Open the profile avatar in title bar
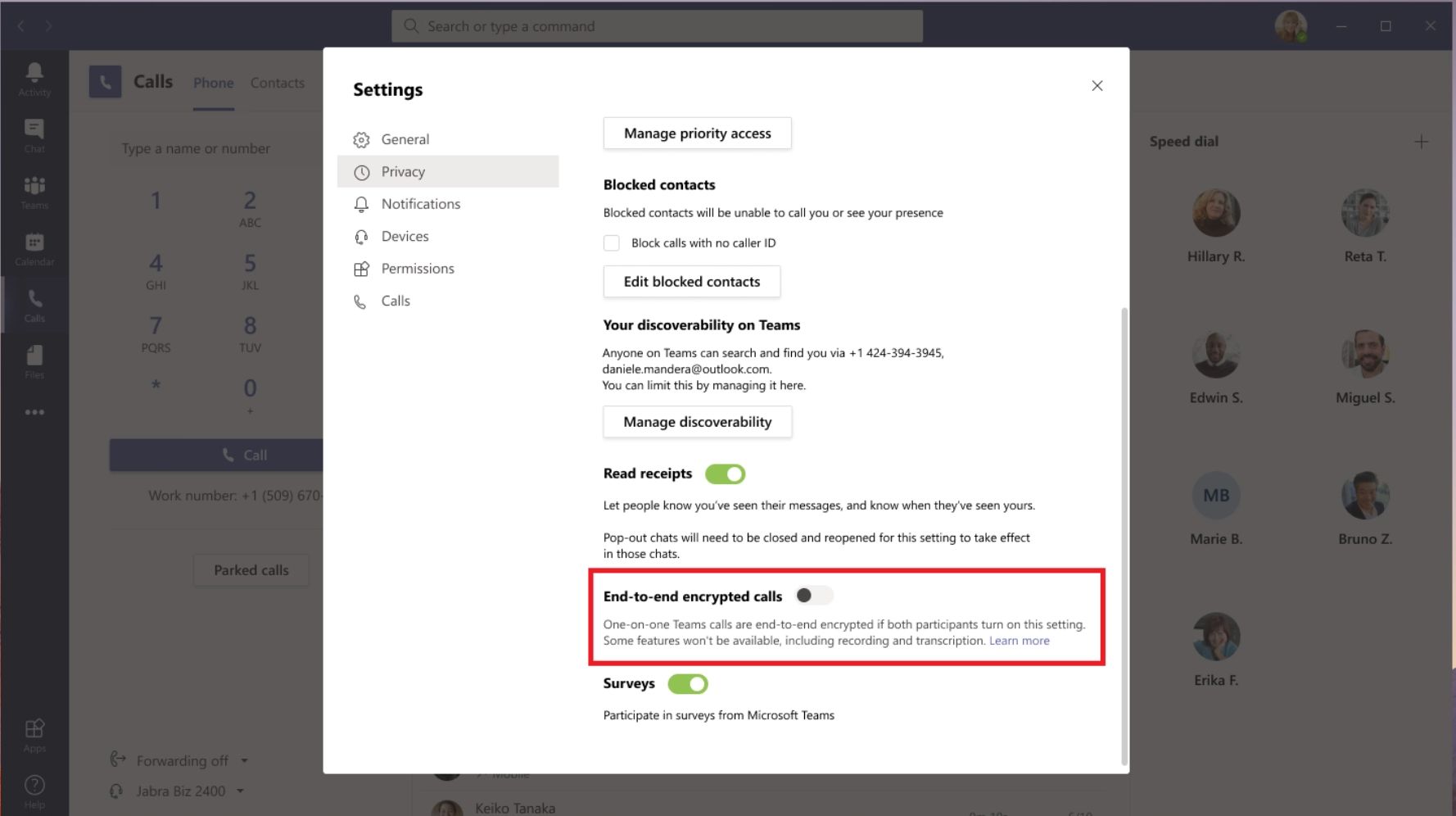 pyautogui.click(x=1291, y=26)
